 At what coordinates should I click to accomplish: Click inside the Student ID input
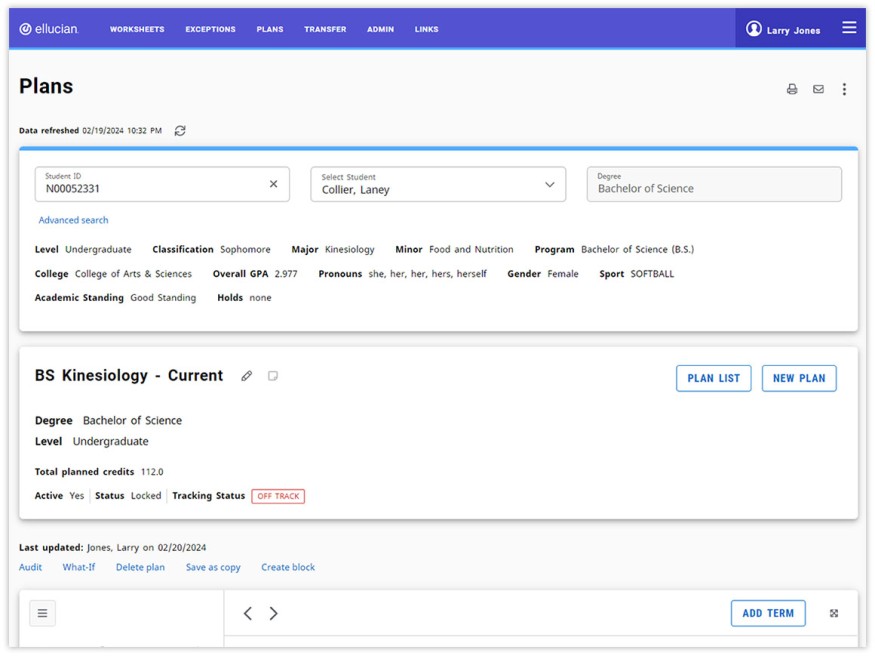pyautogui.click(x=150, y=184)
